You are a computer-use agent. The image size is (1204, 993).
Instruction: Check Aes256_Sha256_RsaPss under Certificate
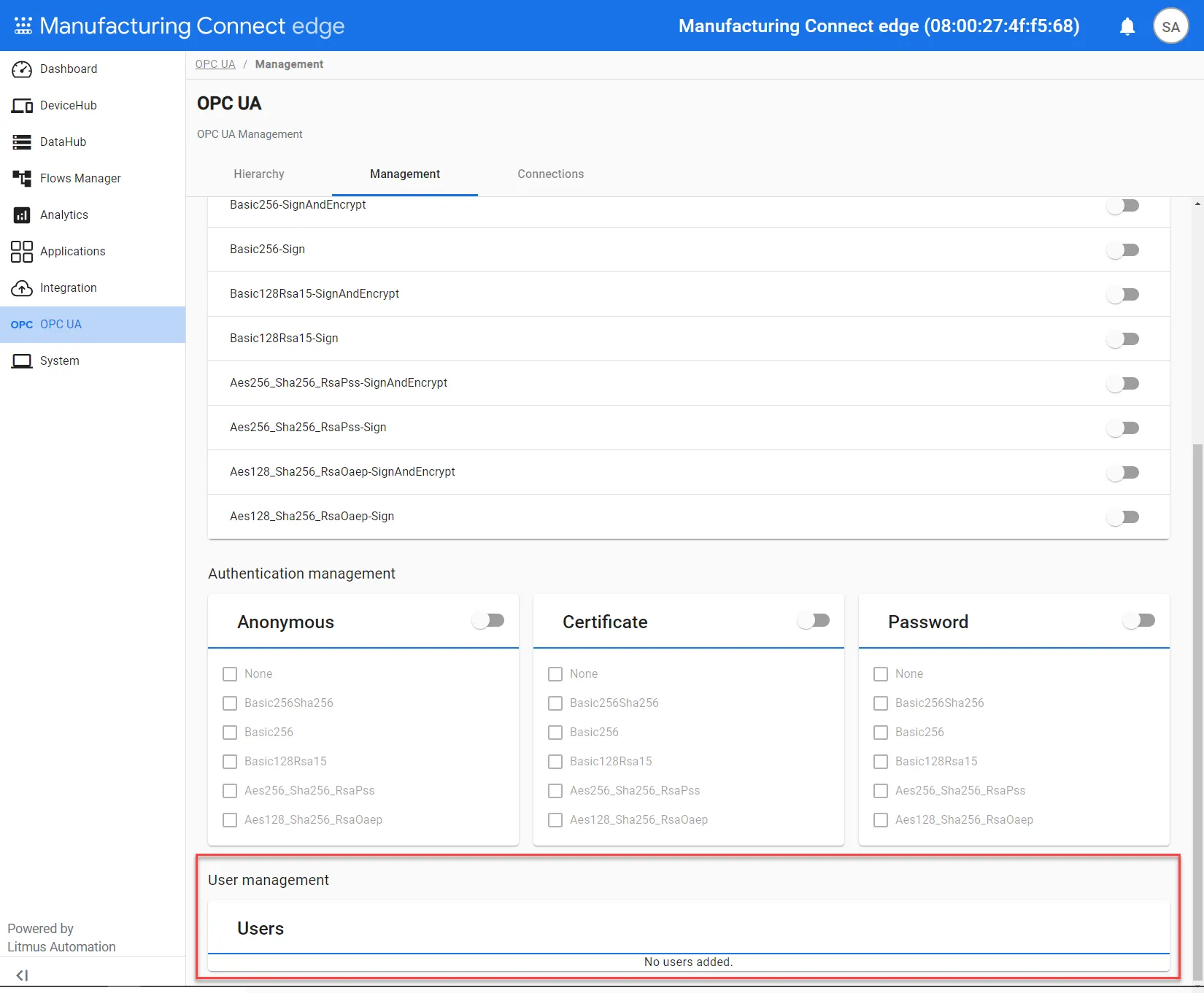click(x=555, y=791)
